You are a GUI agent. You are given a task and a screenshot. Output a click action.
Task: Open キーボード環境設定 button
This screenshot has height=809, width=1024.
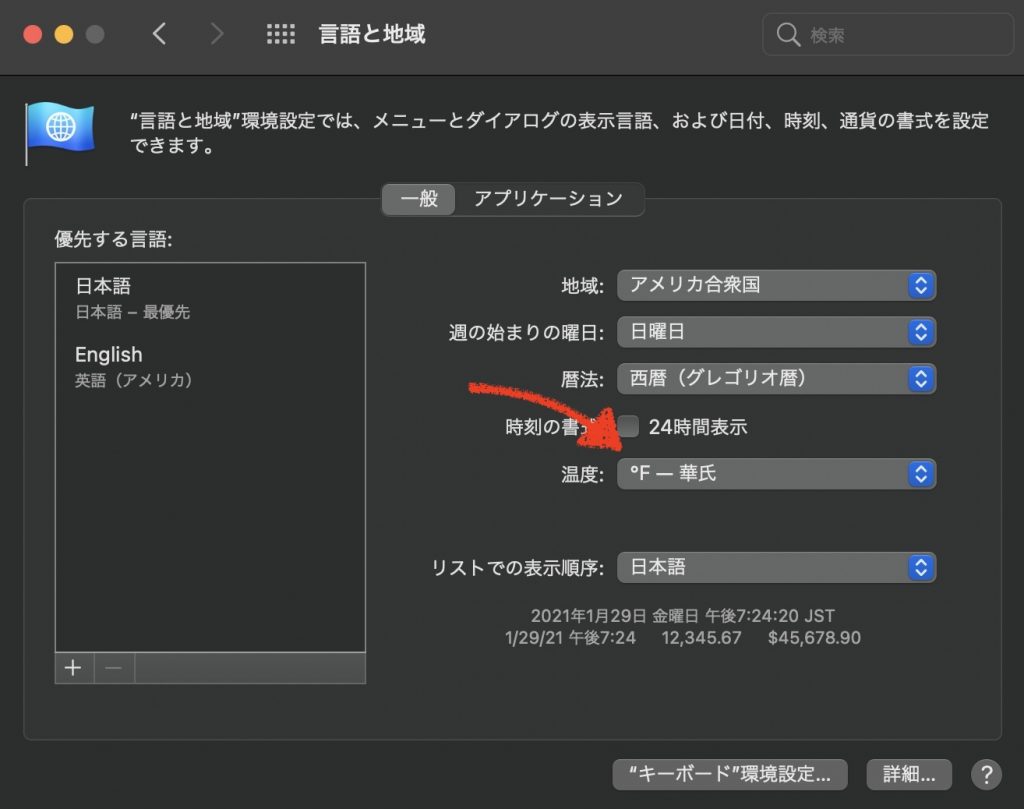(x=730, y=773)
